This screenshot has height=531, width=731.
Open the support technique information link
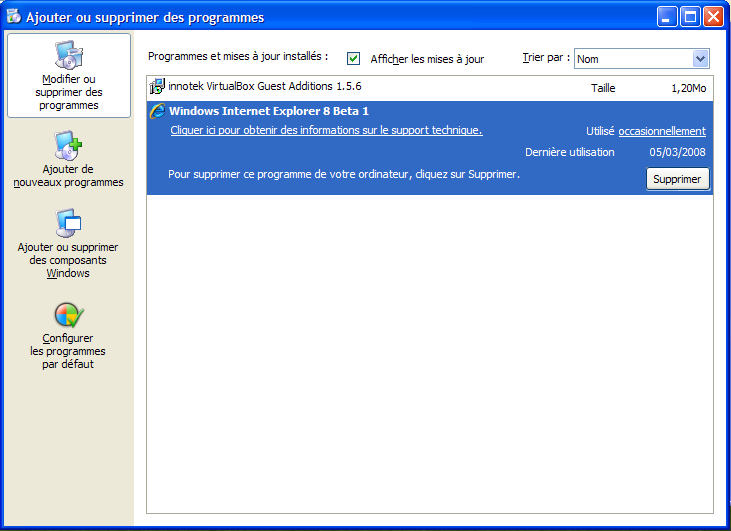click(x=326, y=130)
